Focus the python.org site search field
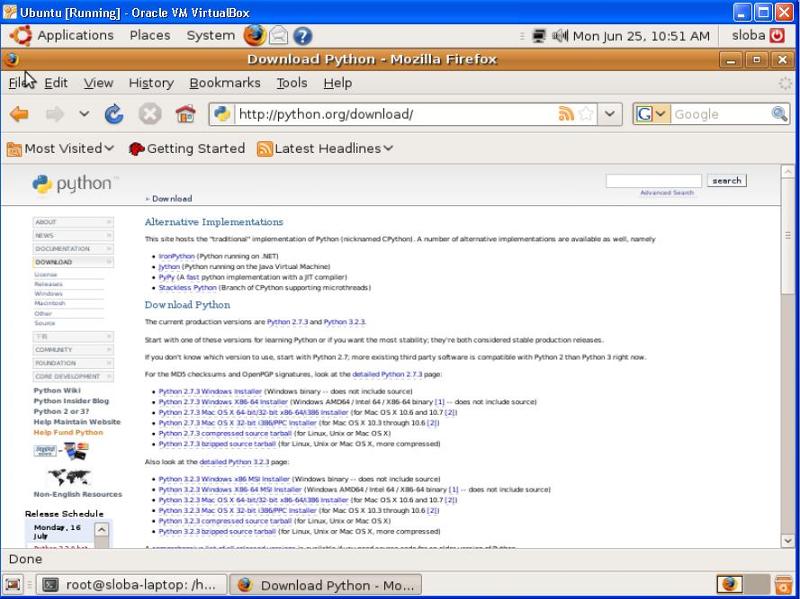The height and width of the screenshot is (599, 800). (x=654, y=181)
